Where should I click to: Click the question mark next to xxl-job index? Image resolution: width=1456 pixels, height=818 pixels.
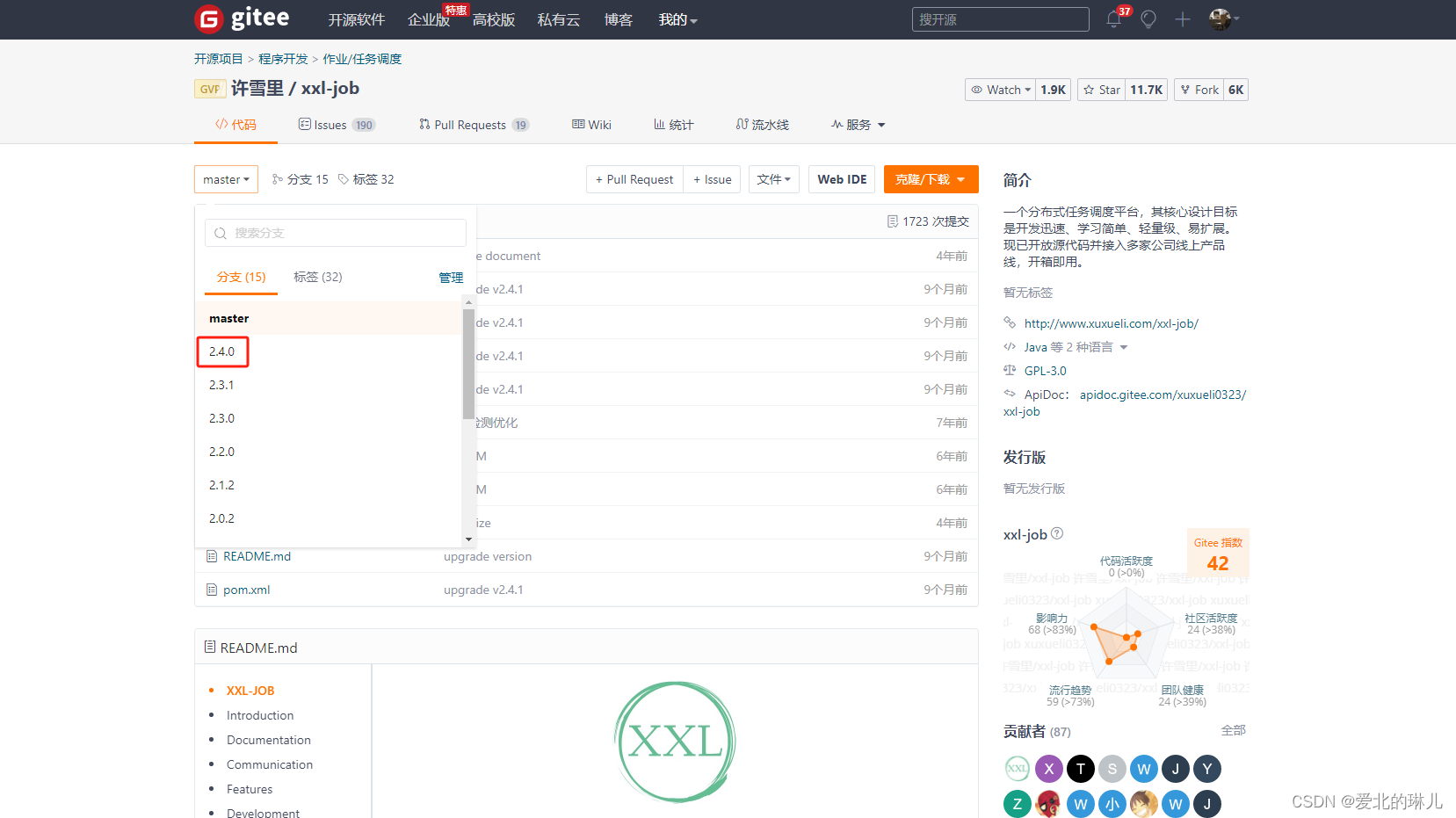tap(1057, 533)
